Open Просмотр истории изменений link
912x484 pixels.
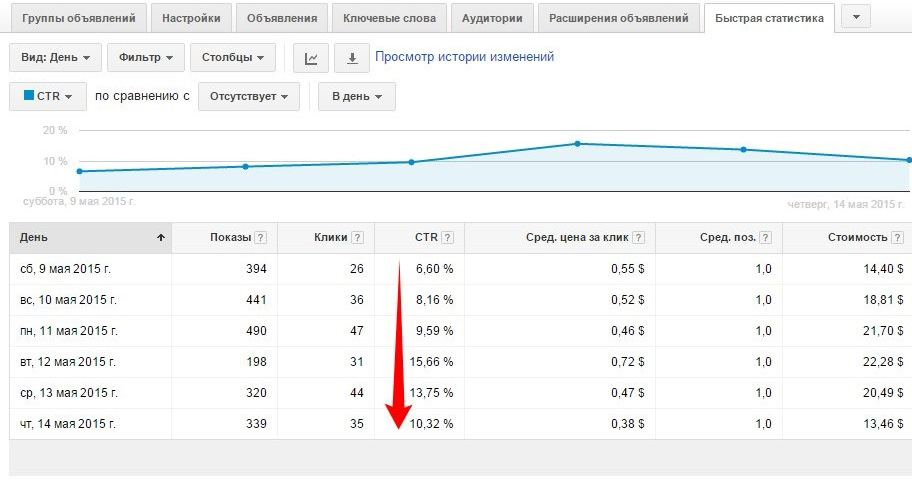pos(465,57)
